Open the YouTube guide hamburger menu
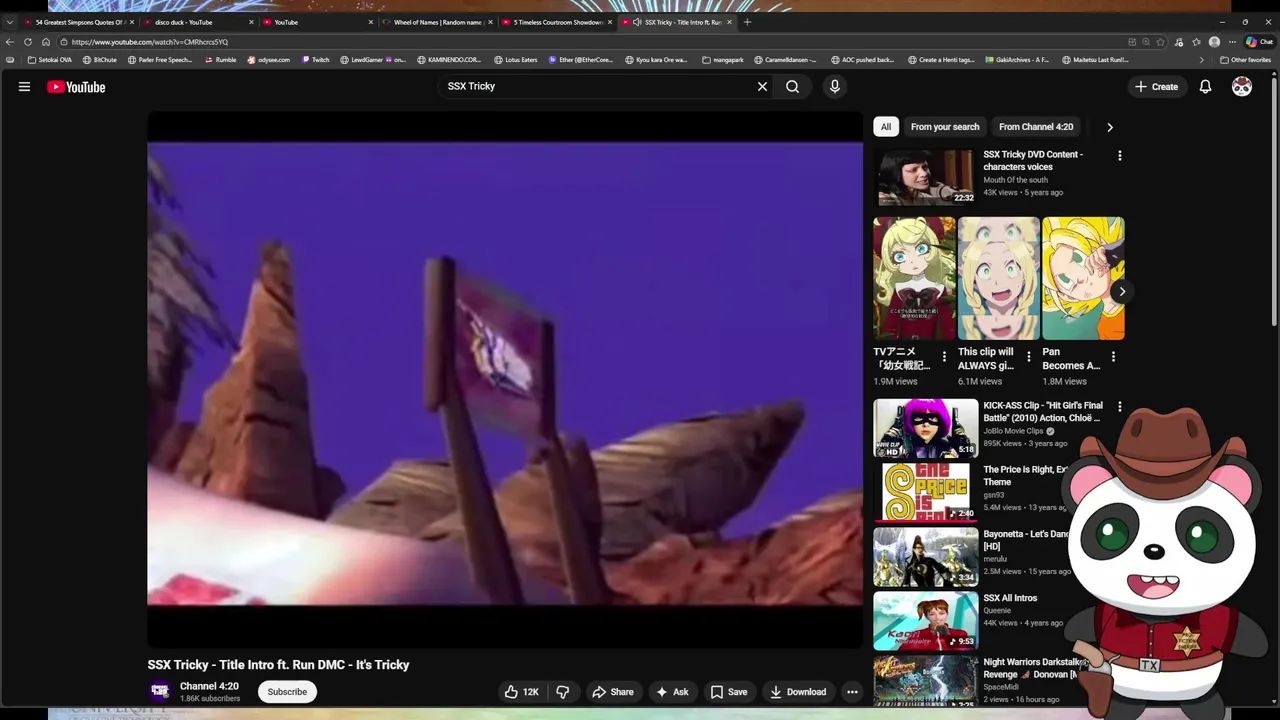The width and height of the screenshot is (1280, 720). click(x=24, y=87)
